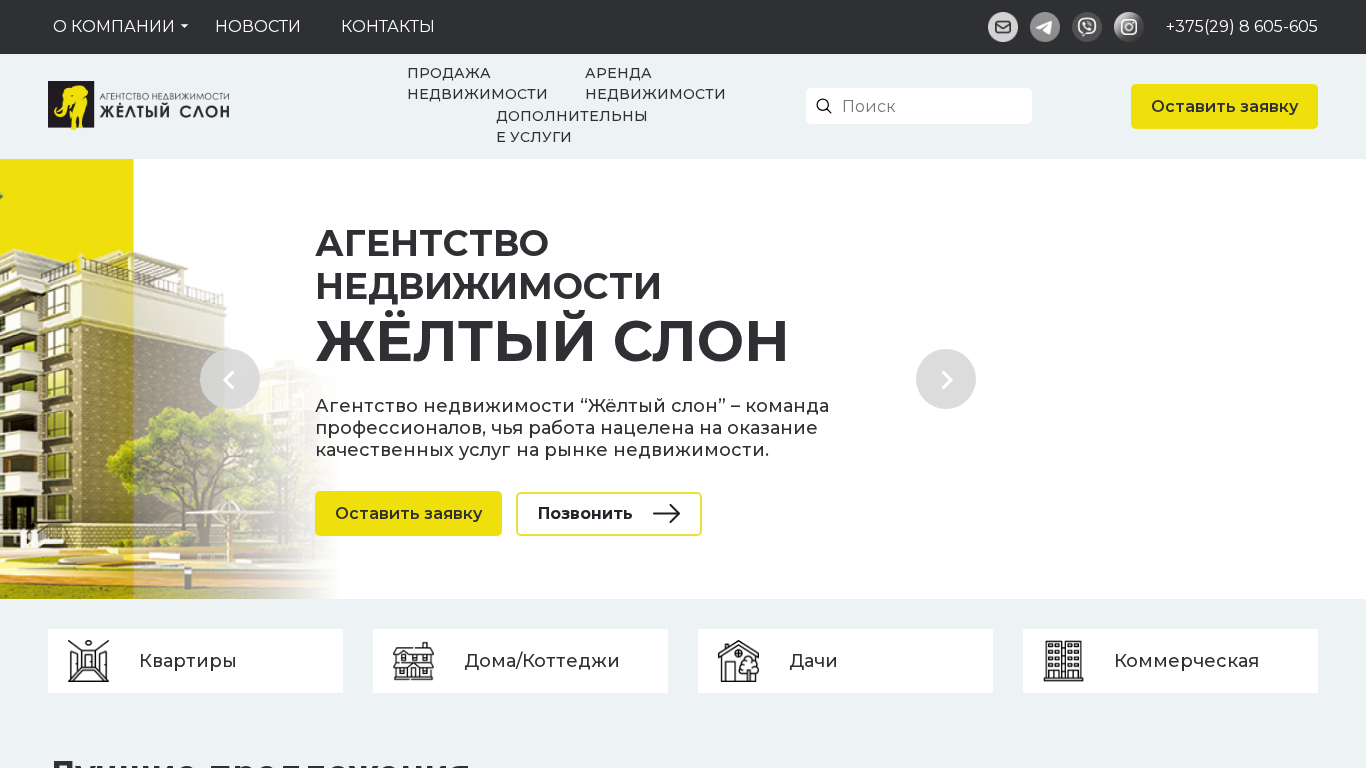Open ПРОДАЖА НЕДВИЖИМОСТИ section
This screenshot has height=768, width=1366.
click(x=477, y=84)
